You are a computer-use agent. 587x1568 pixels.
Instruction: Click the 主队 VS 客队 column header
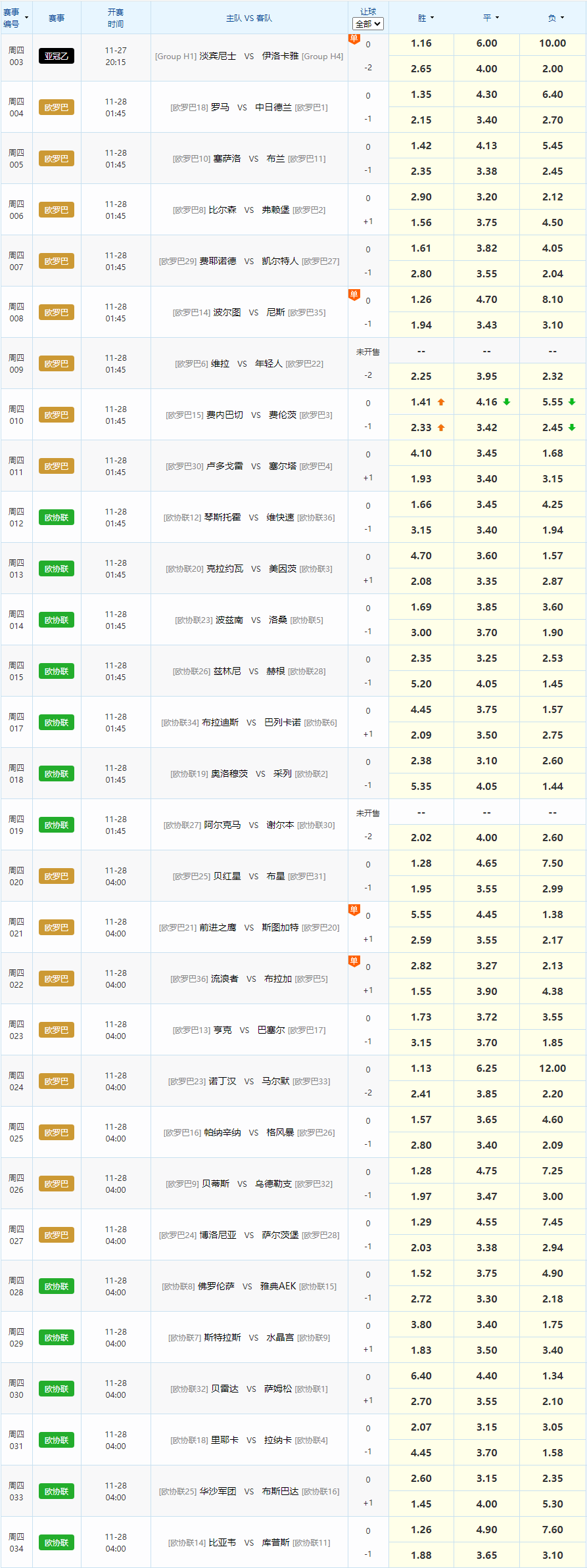pos(249,18)
